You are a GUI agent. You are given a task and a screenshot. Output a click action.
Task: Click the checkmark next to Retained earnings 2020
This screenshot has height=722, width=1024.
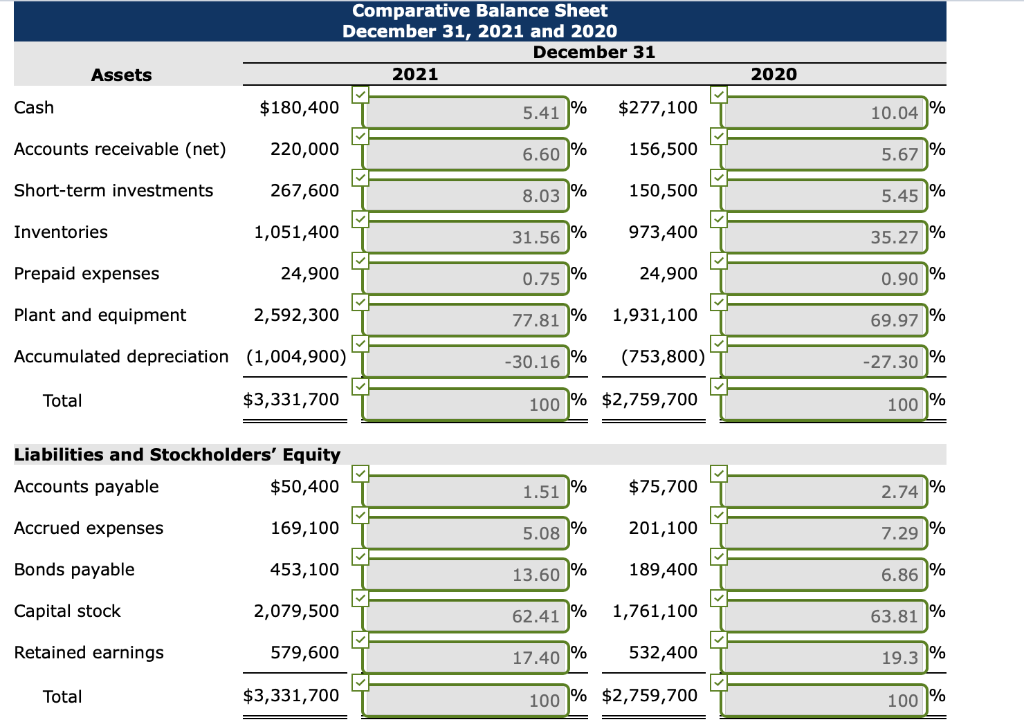click(x=718, y=639)
